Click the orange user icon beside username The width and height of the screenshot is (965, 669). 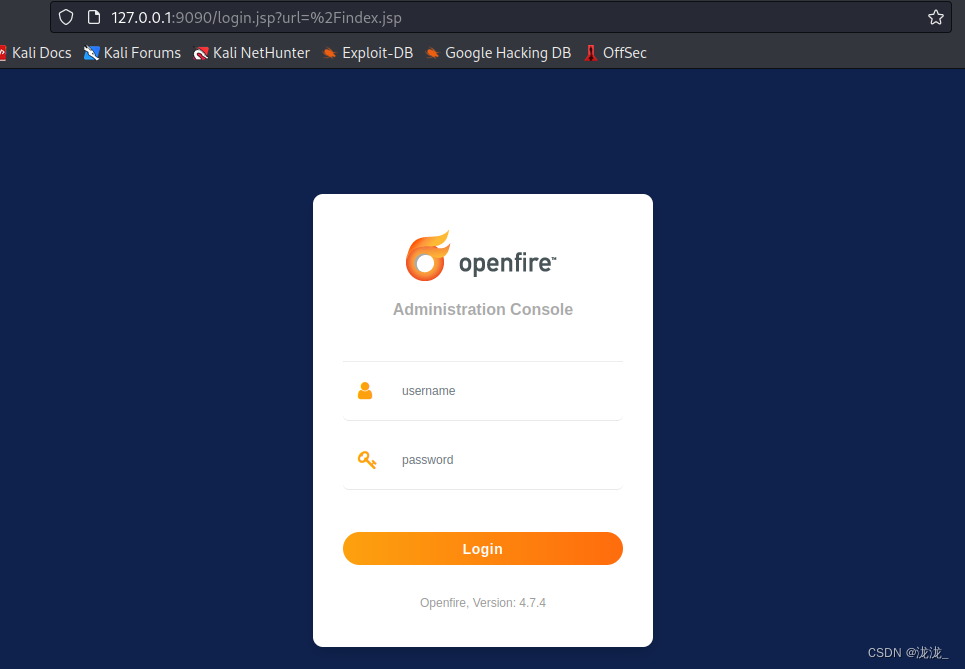pyautogui.click(x=365, y=391)
